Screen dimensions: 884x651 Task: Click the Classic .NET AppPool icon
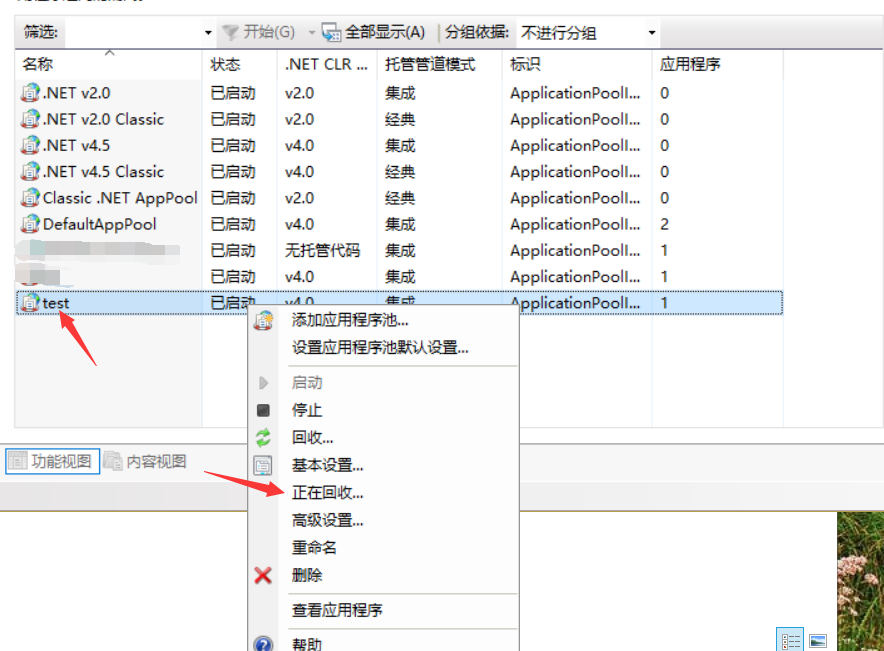point(28,198)
